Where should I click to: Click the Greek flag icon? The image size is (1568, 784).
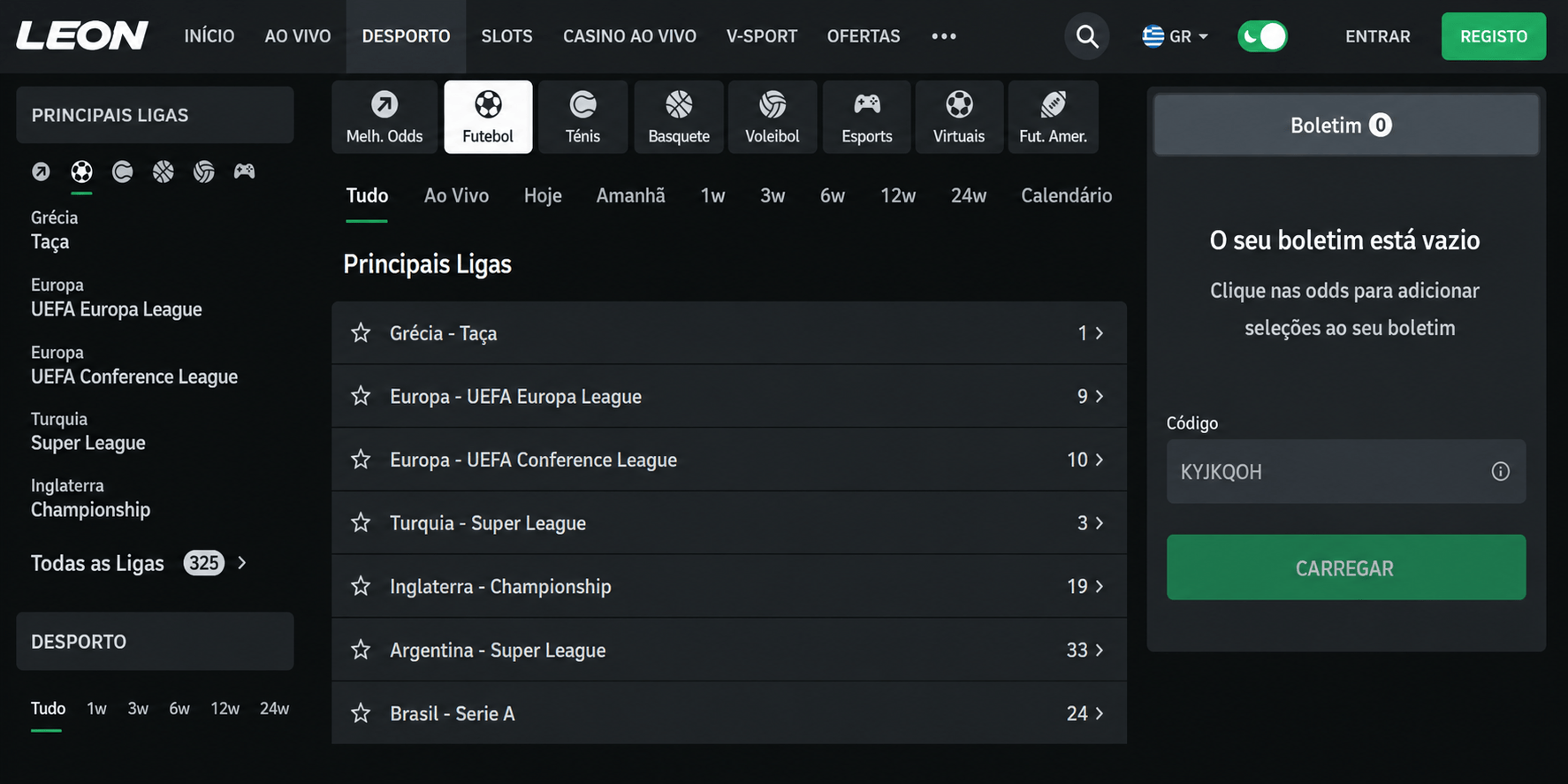(x=1153, y=36)
